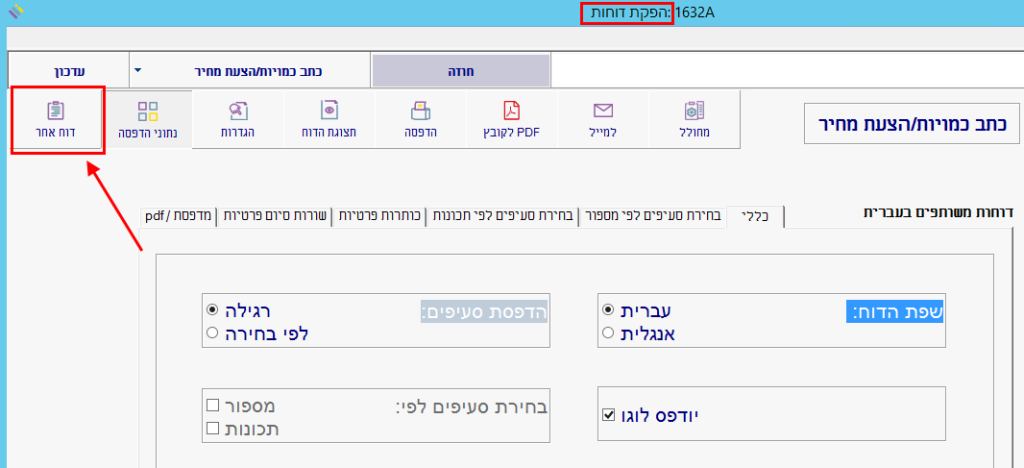Enable the מספור checkbox
The width and height of the screenshot is (1024, 468).
(x=212, y=406)
